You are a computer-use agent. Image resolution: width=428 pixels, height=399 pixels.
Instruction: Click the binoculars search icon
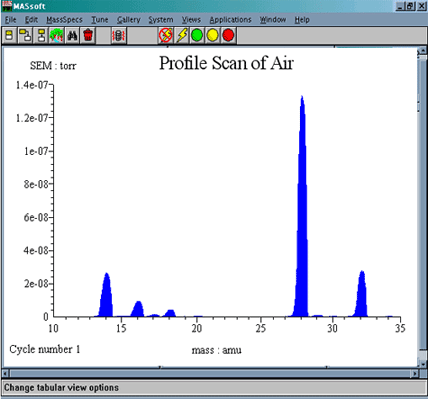(x=72, y=35)
